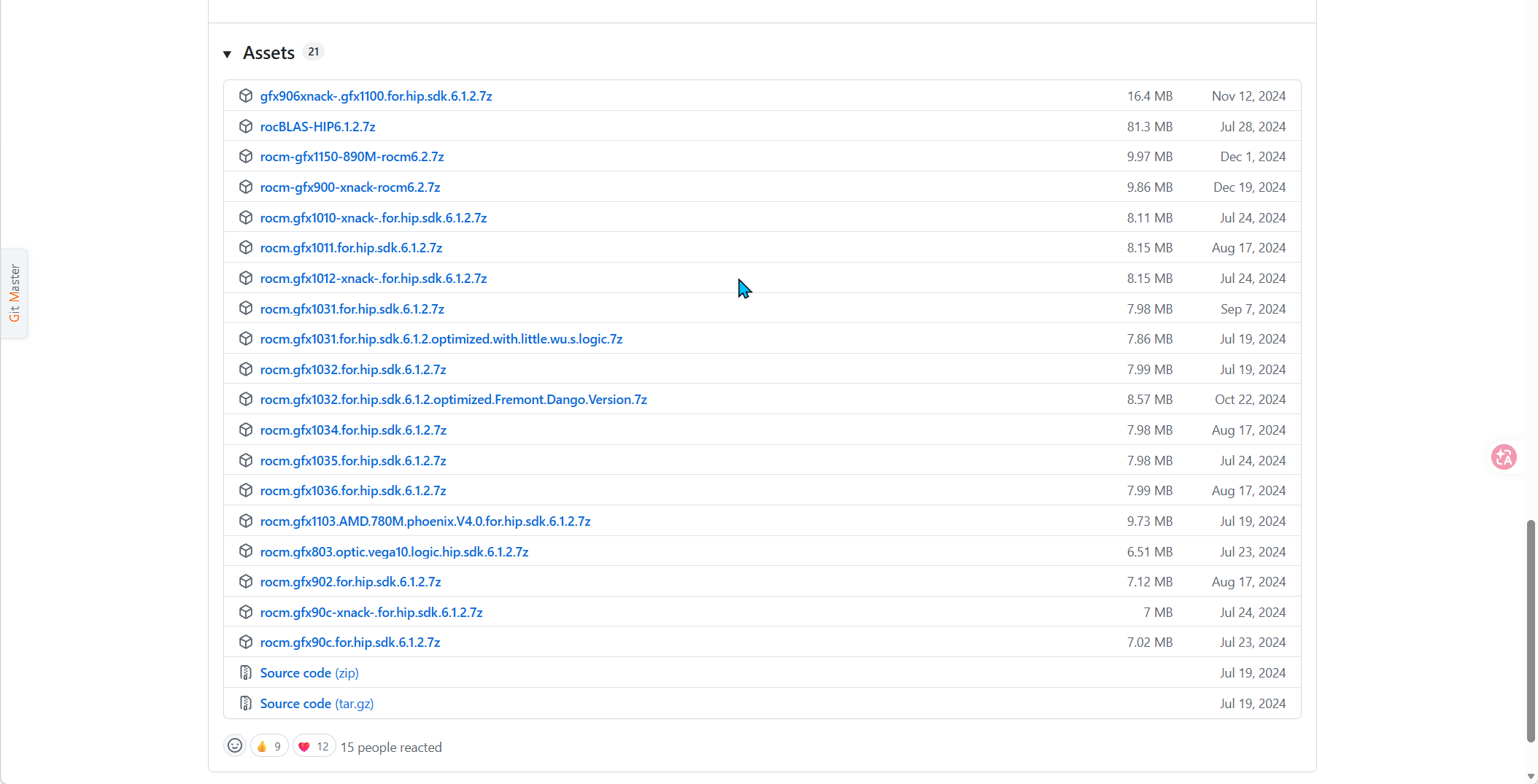Download Source code (zip)

pos(309,672)
